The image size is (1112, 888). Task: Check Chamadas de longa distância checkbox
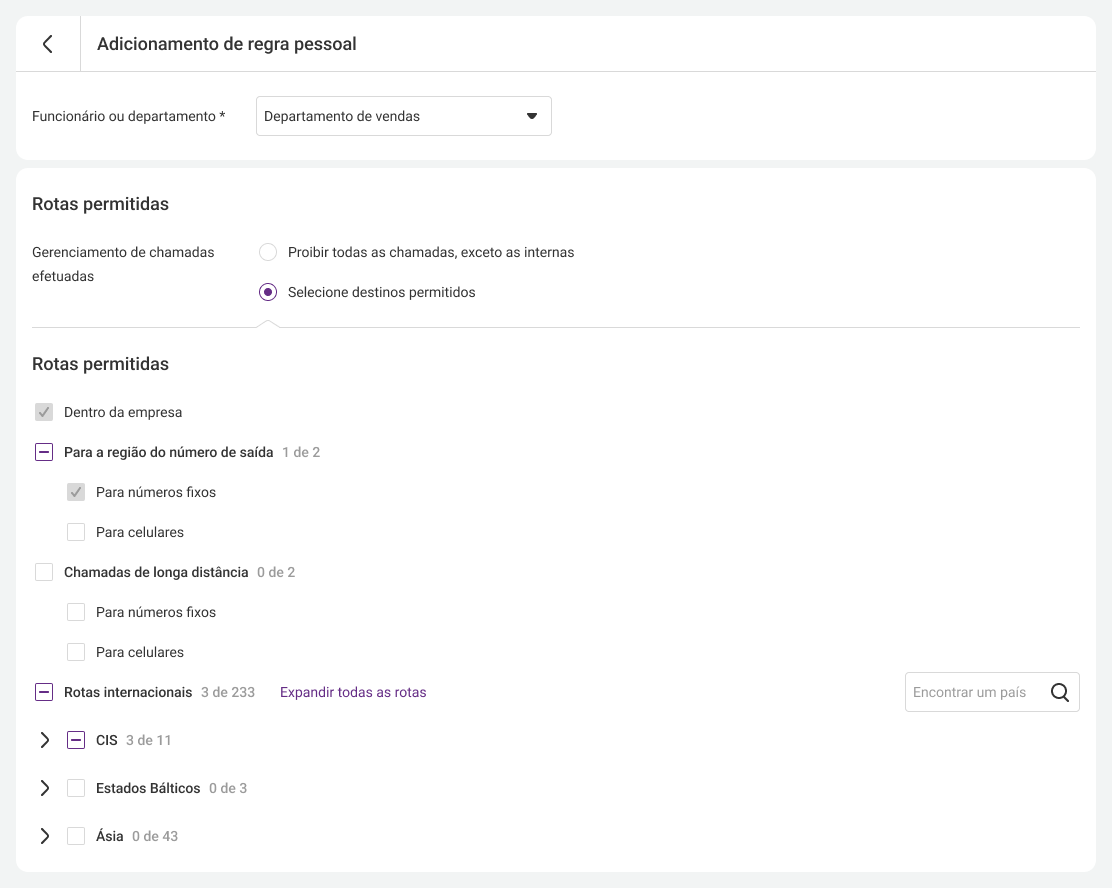point(44,572)
